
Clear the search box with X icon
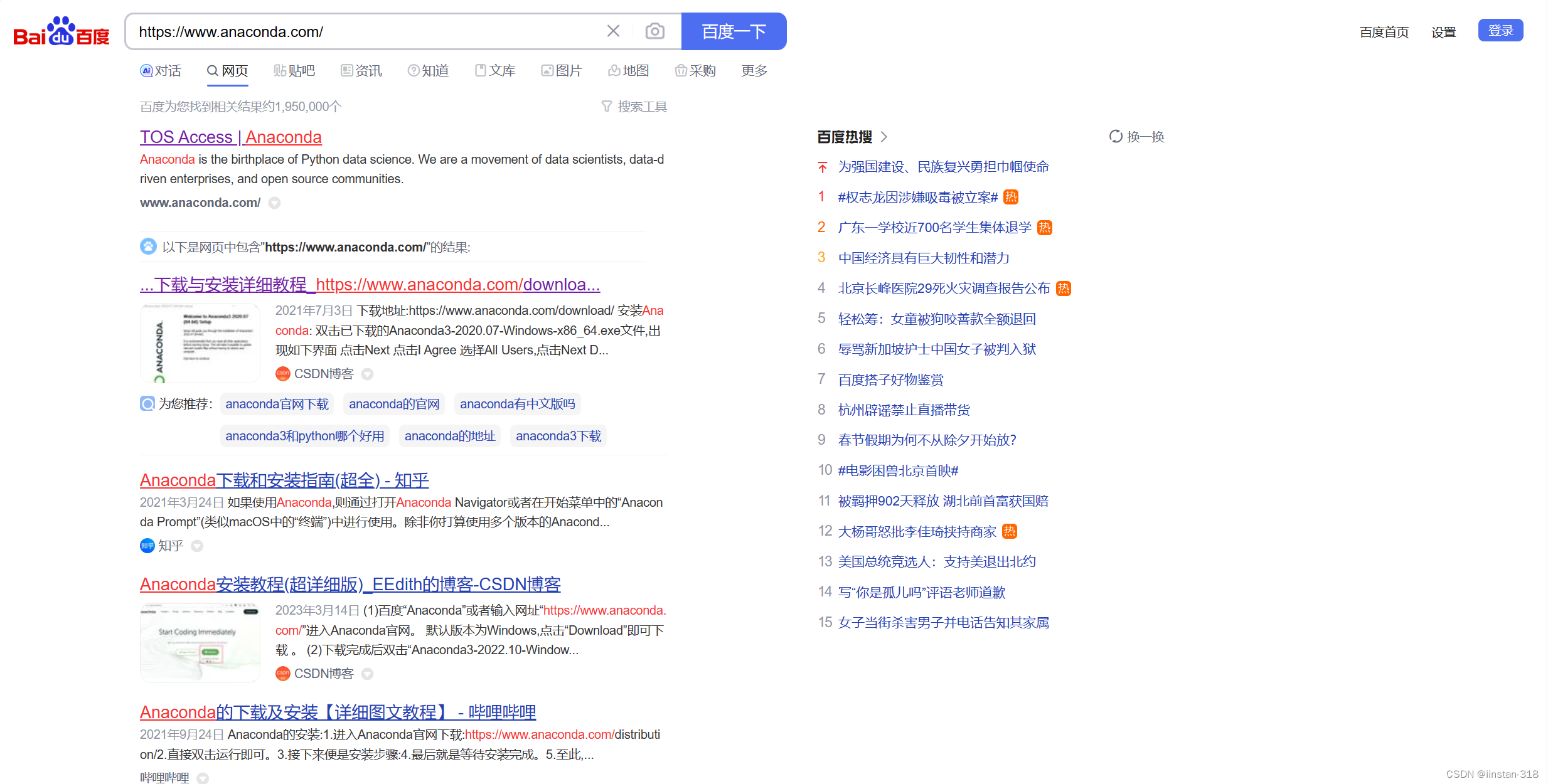(x=613, y=31)
